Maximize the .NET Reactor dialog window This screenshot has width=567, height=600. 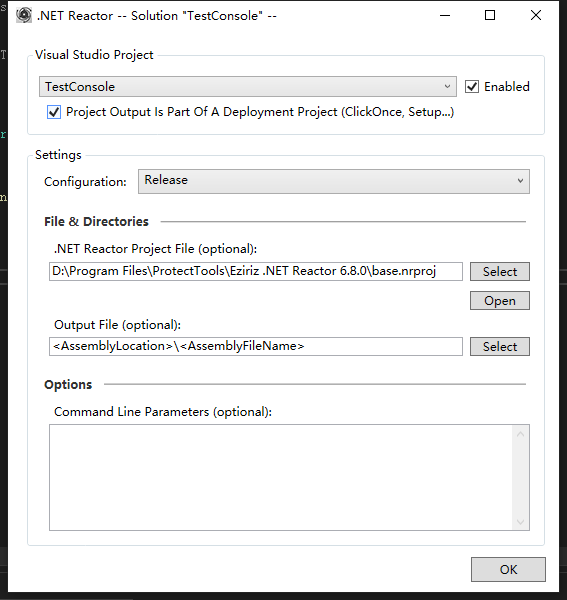[490, 15]
